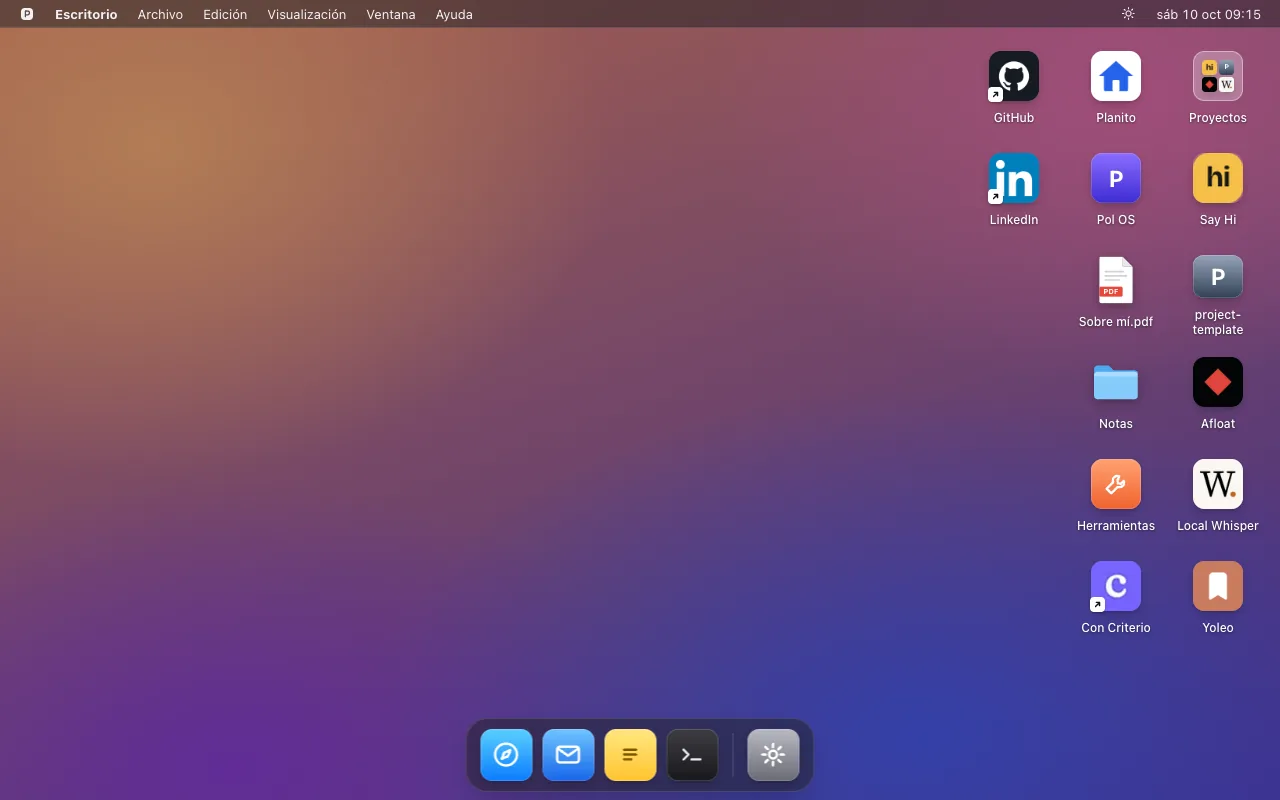1280x800 pixels.
Task: Open the Herramientas tools icon
Action: (1116, 484)
